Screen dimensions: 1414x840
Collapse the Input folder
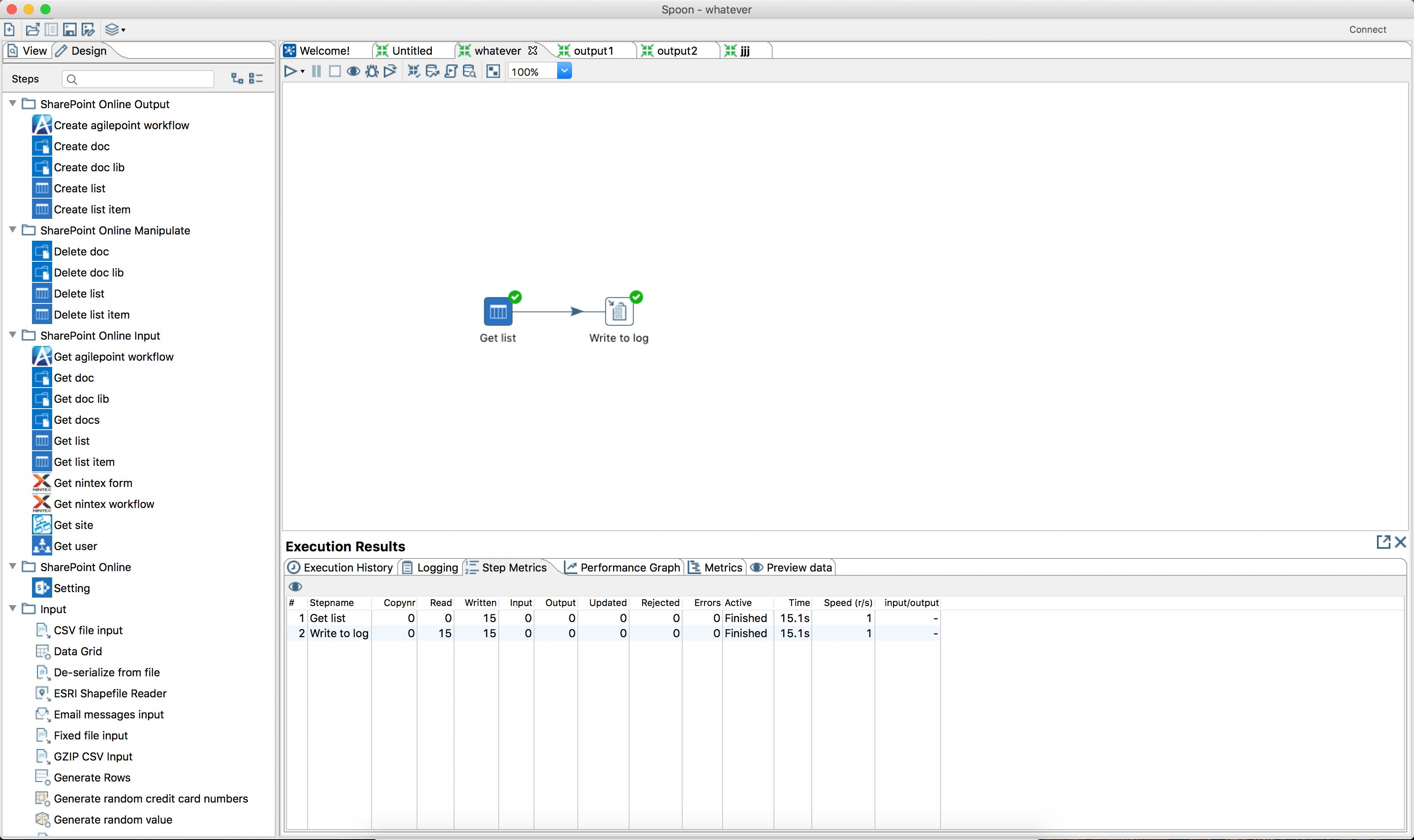tap(13, 609)
